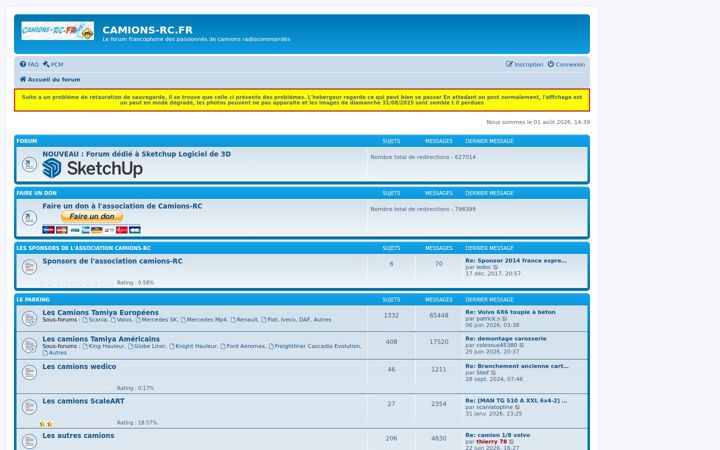The height and width of the screenshot is (450, 720).
Task: Open the PCM link
Action: pos(53,64)
